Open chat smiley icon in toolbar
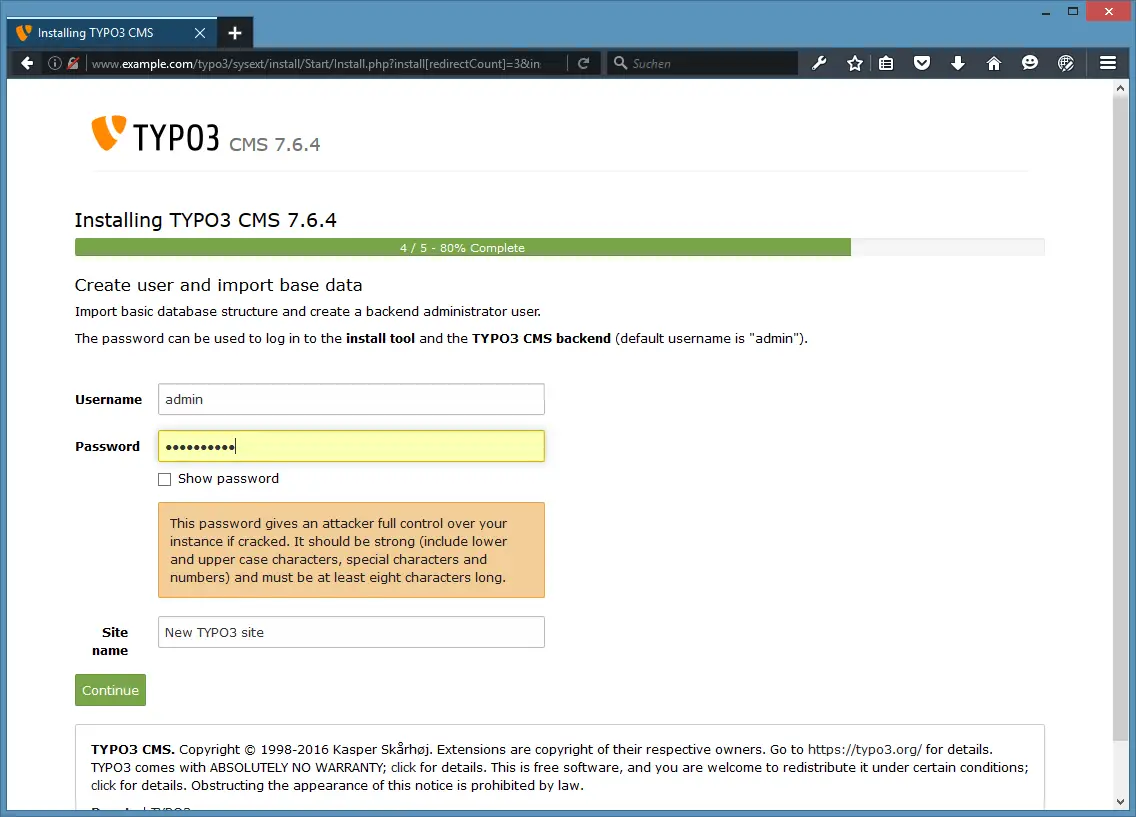This screenshot has height=817, width=1136. (x=1030, y=63)
